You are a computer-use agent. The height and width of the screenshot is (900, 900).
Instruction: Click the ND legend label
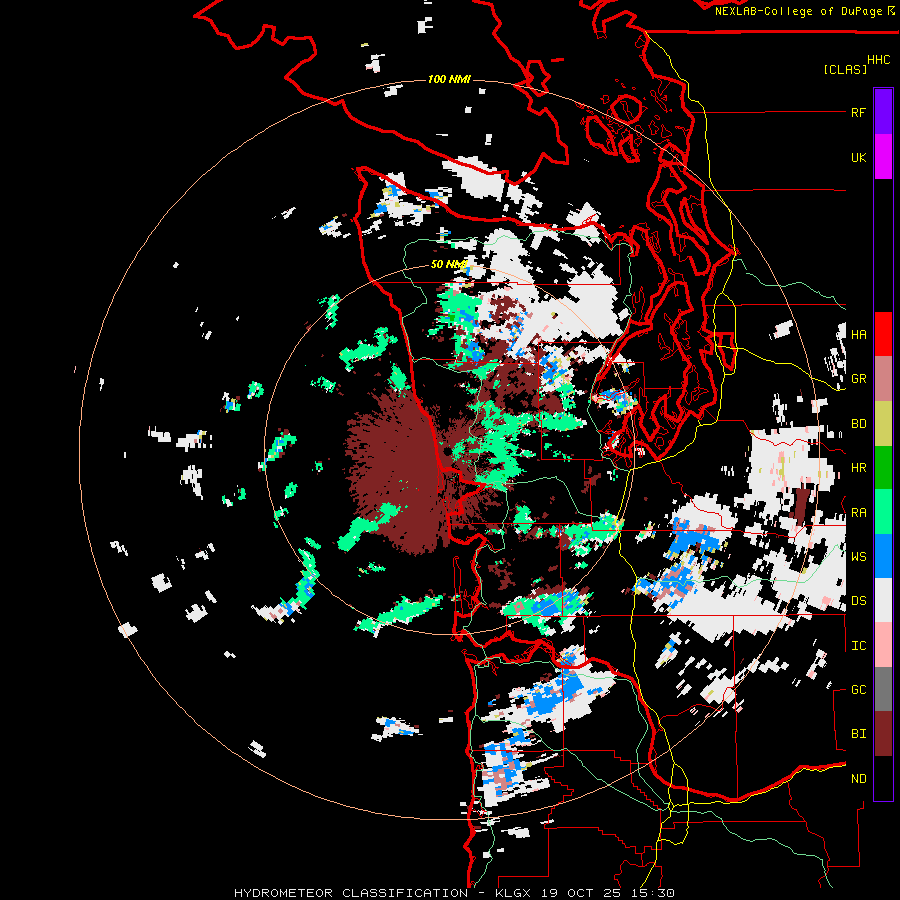click(858, 778)
